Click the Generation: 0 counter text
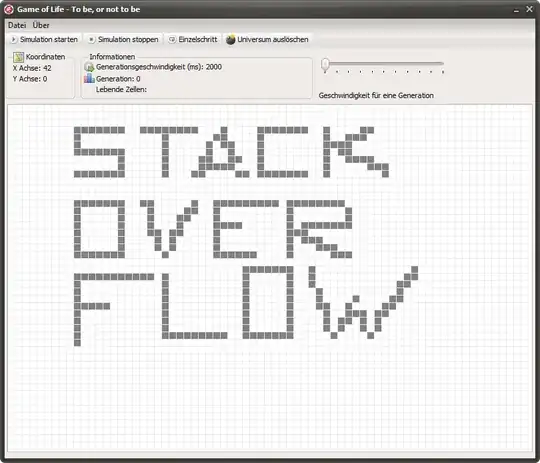The width and height of the screenshot is (540, 463). tap(118, 79)
